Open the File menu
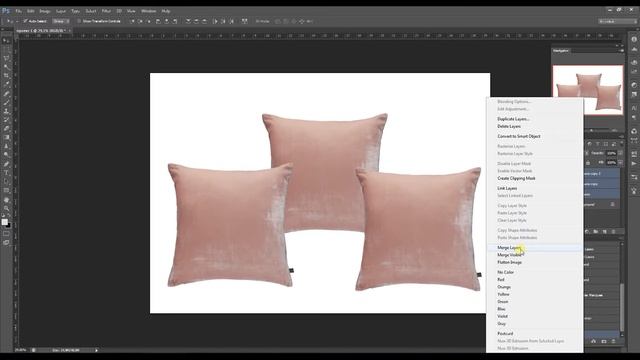The image size is (640, 360). point(18,11)
